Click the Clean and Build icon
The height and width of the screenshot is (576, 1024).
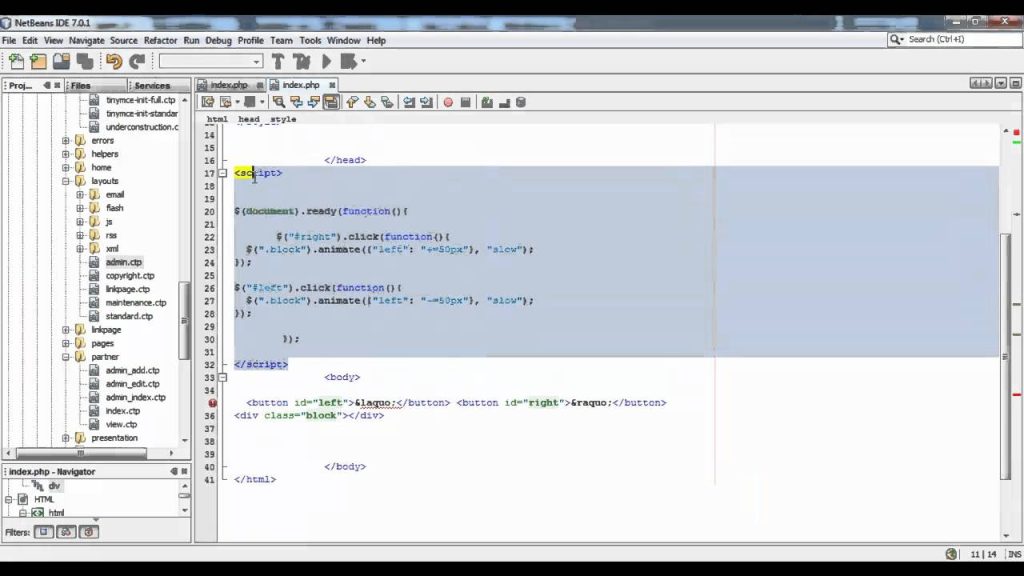coord(302,61)
